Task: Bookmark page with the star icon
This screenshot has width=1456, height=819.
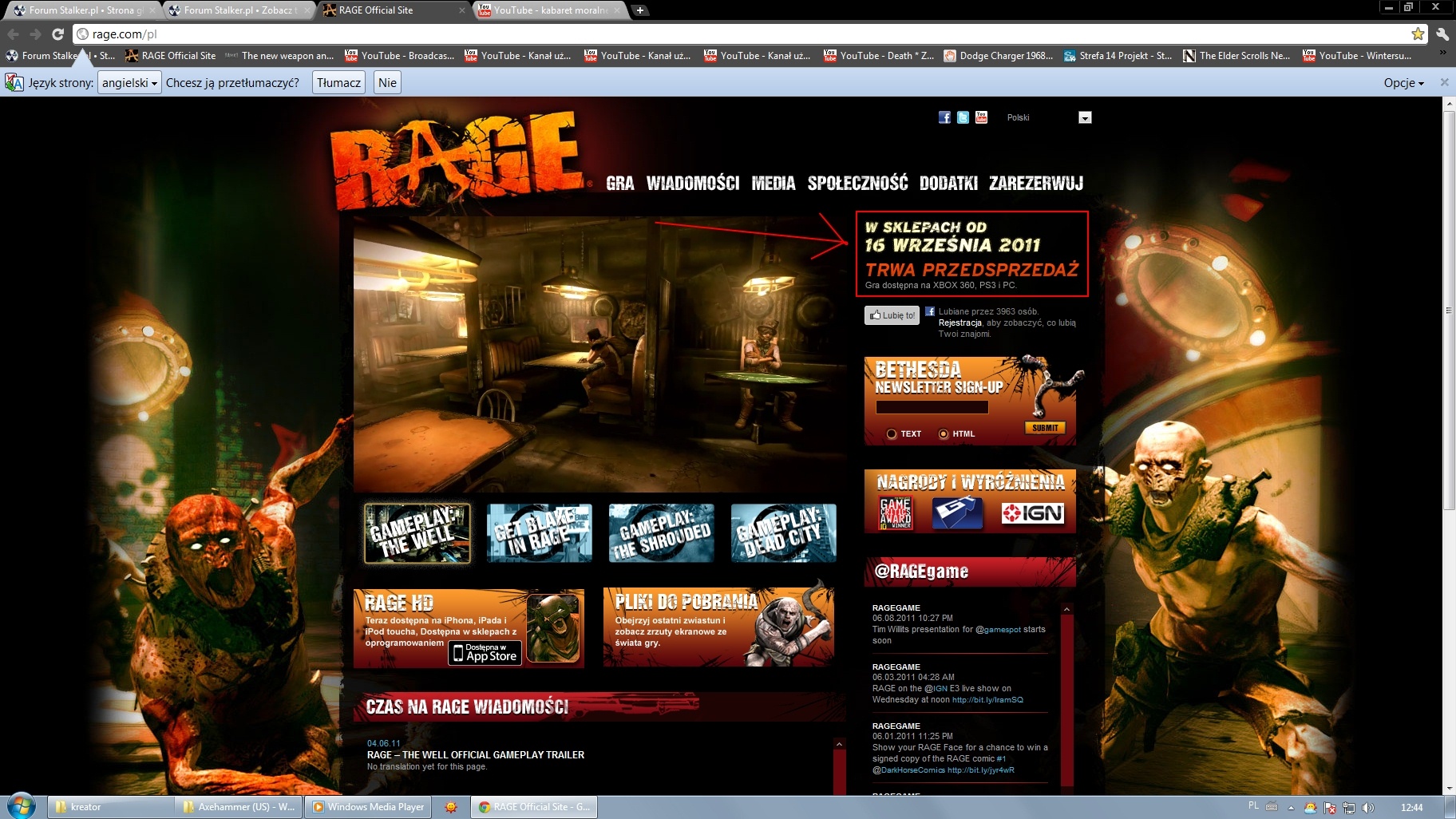Action: 1418,34
